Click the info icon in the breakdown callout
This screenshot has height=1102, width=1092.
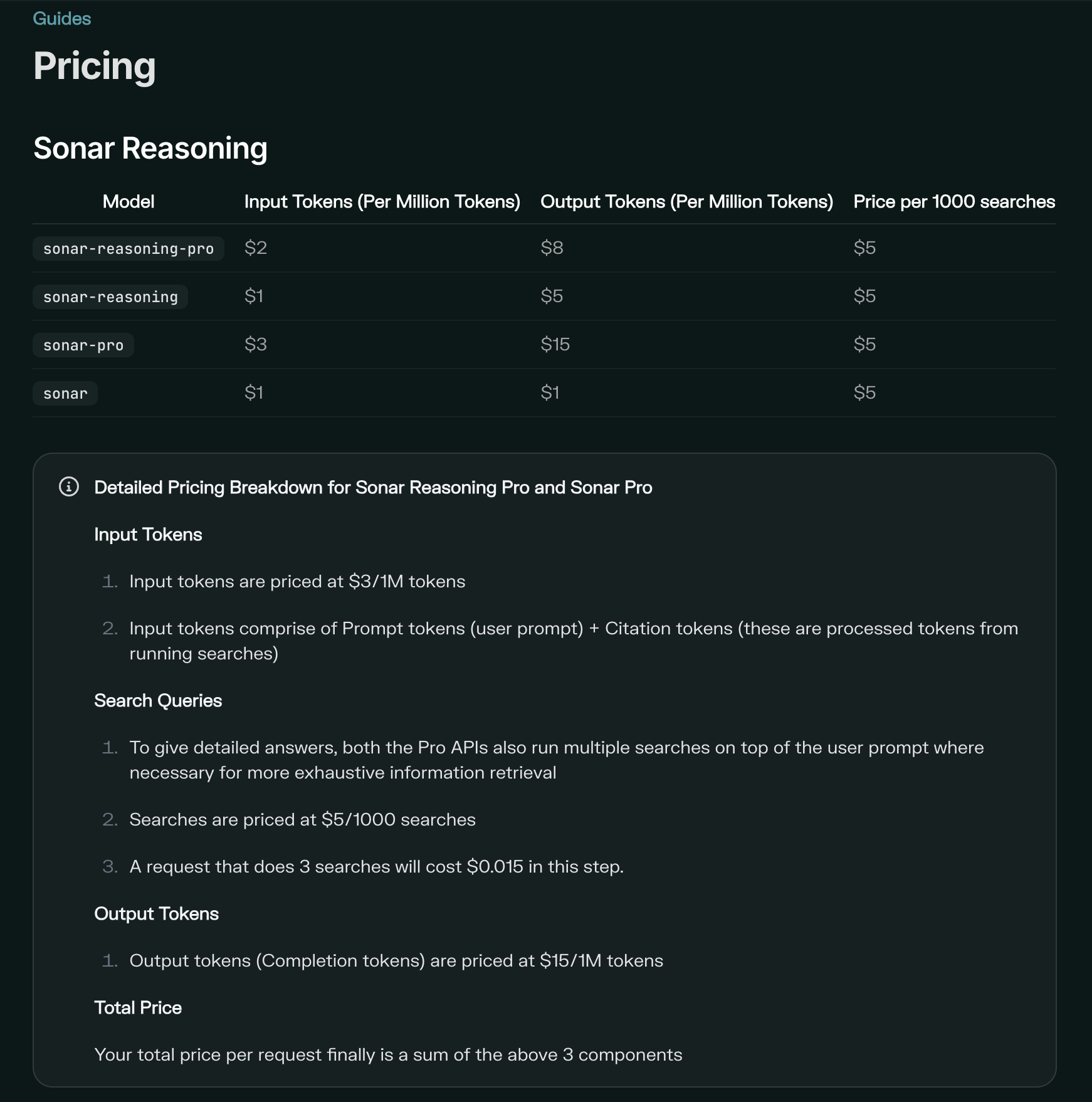click(x=69, y=487)
